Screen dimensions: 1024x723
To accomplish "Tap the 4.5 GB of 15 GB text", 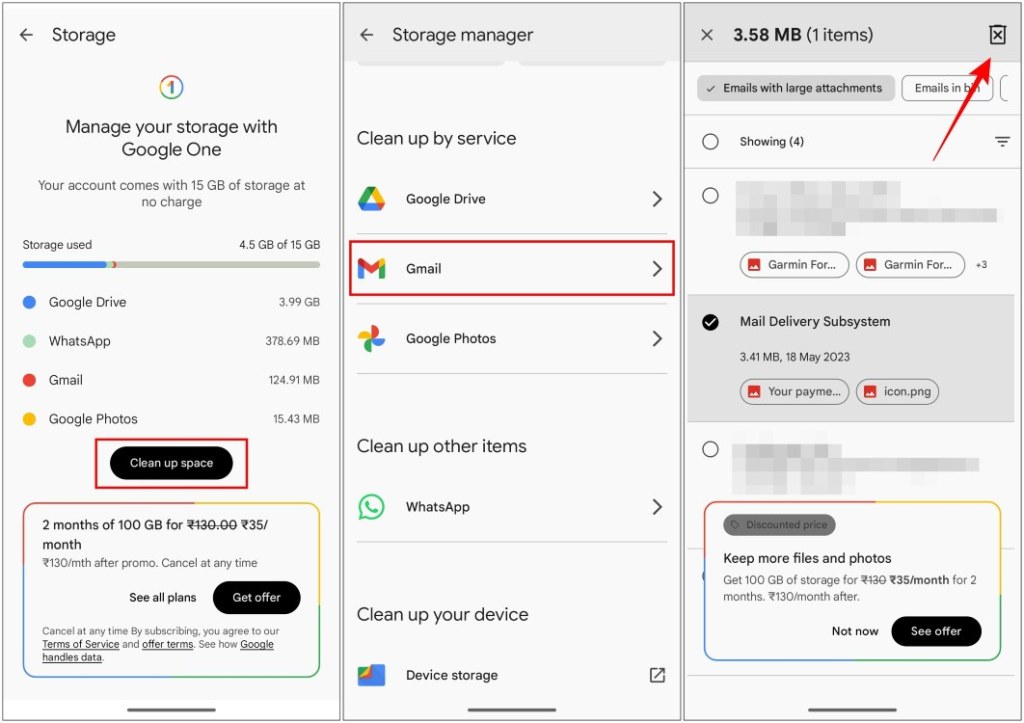I will click(280, 245).
